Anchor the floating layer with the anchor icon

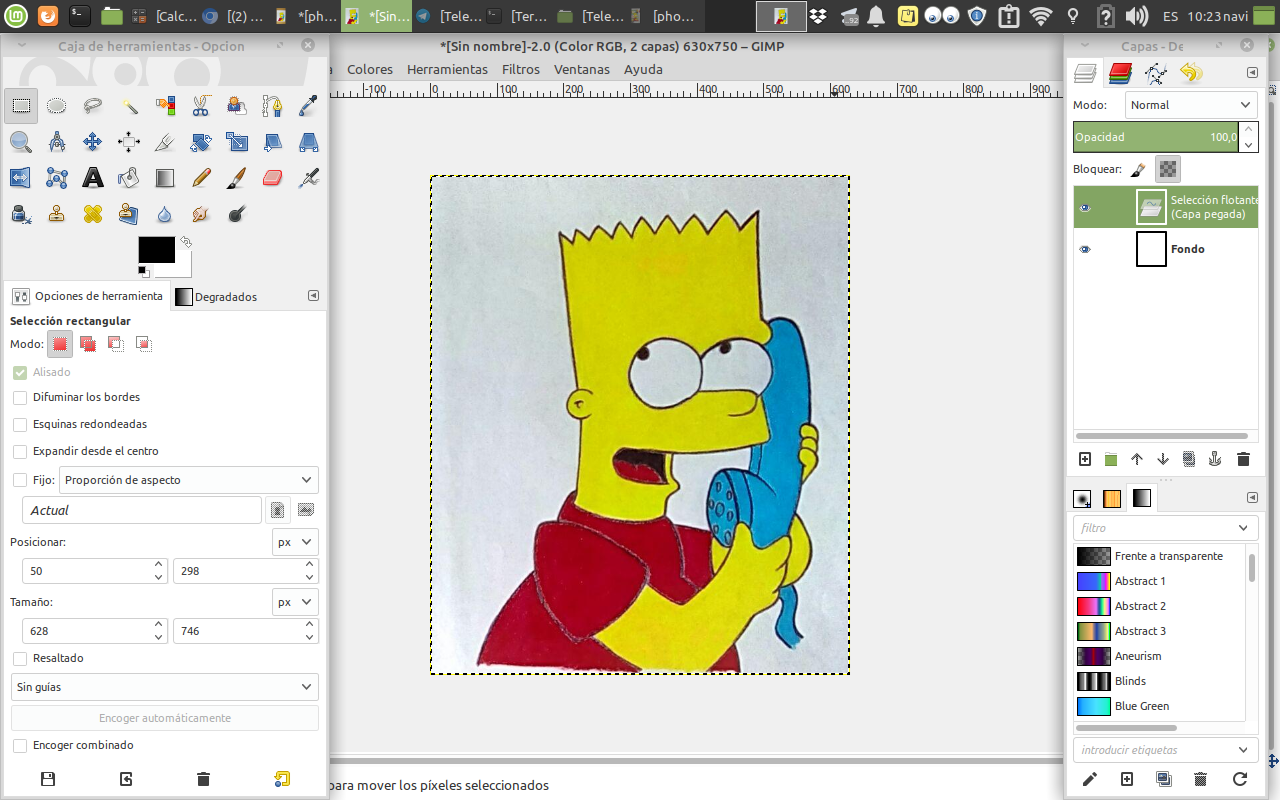1216,459
